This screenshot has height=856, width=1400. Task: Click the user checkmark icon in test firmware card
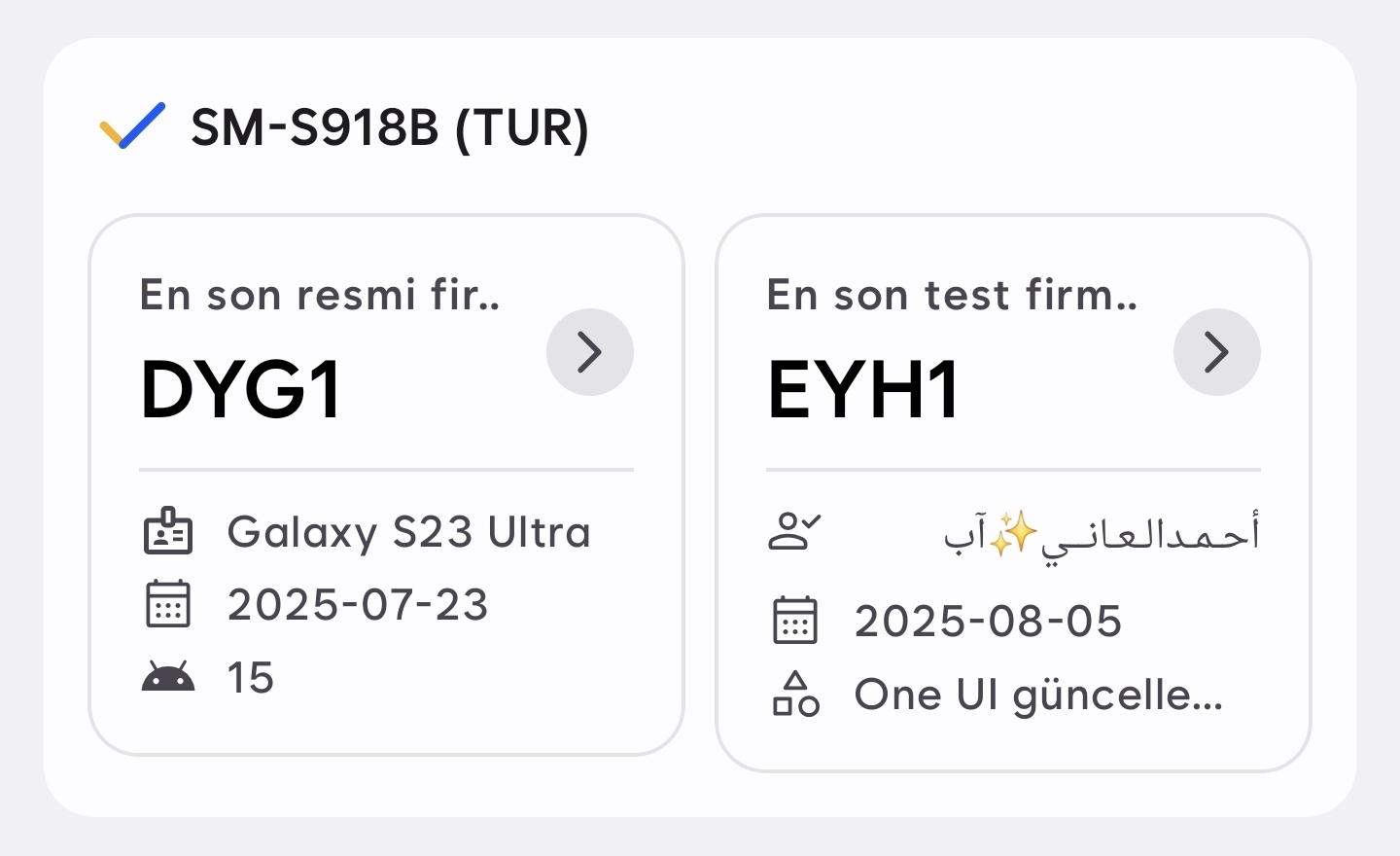pyautogui.click(x=794, y=531)
